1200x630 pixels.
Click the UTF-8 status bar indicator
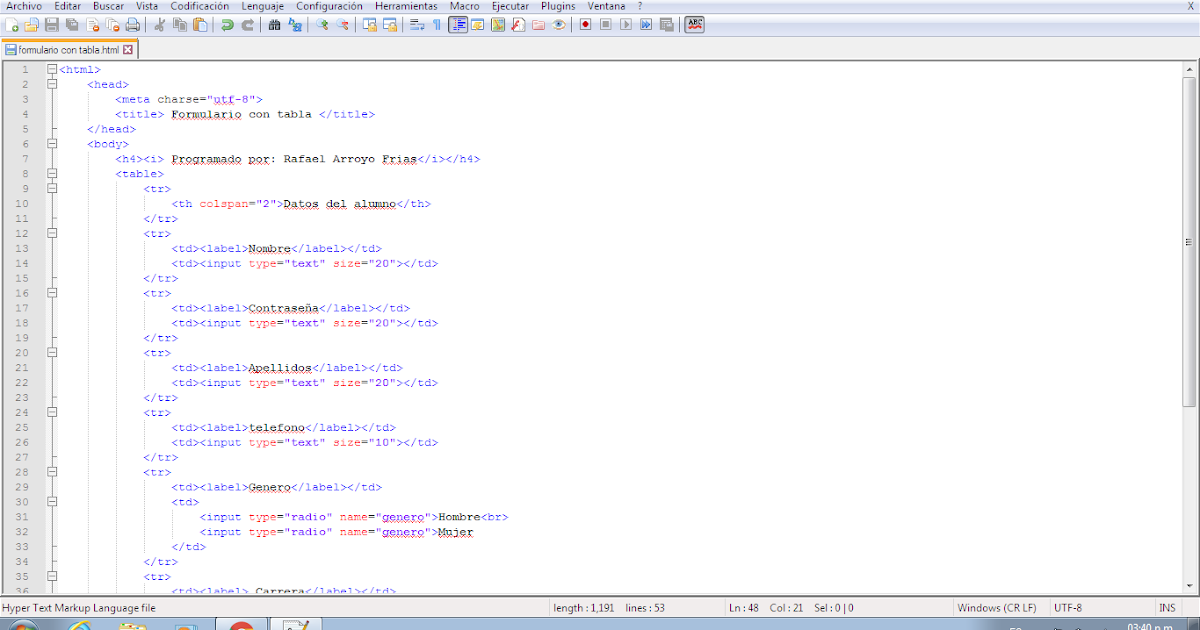(x=1066, y=607)
